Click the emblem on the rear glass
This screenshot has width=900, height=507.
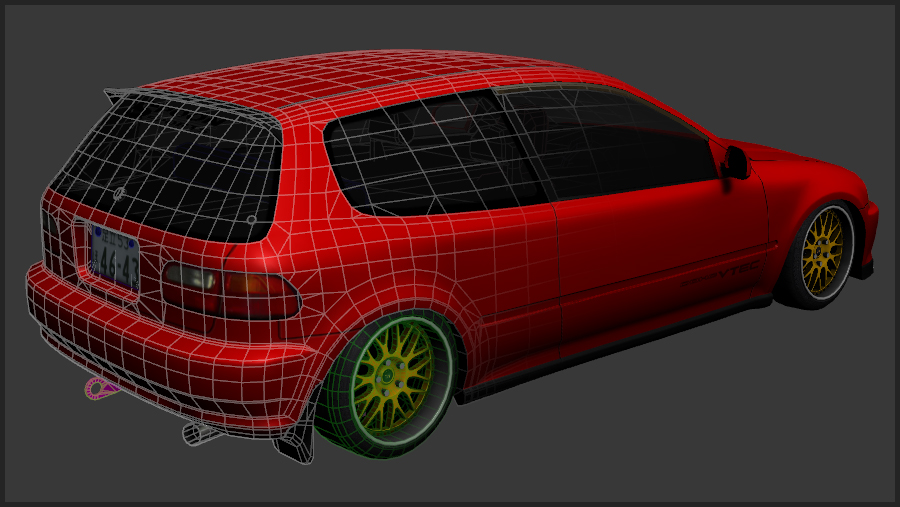point(119,194)
